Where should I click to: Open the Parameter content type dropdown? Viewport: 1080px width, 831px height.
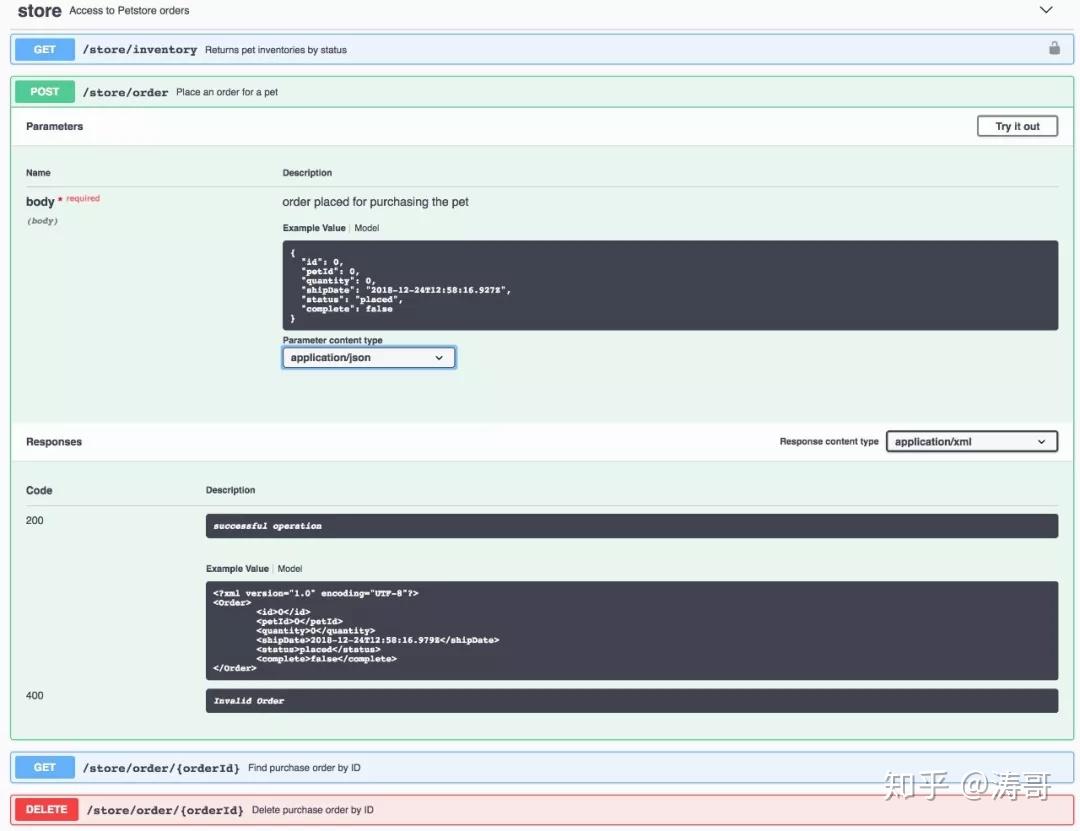[x=368, y=357]
